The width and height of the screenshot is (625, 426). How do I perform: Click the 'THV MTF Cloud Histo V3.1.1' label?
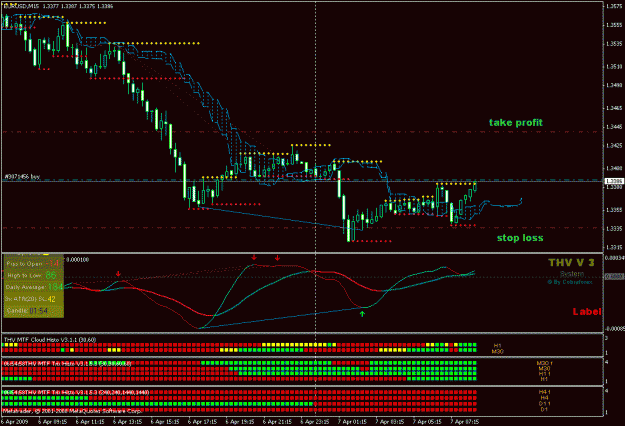50,340
